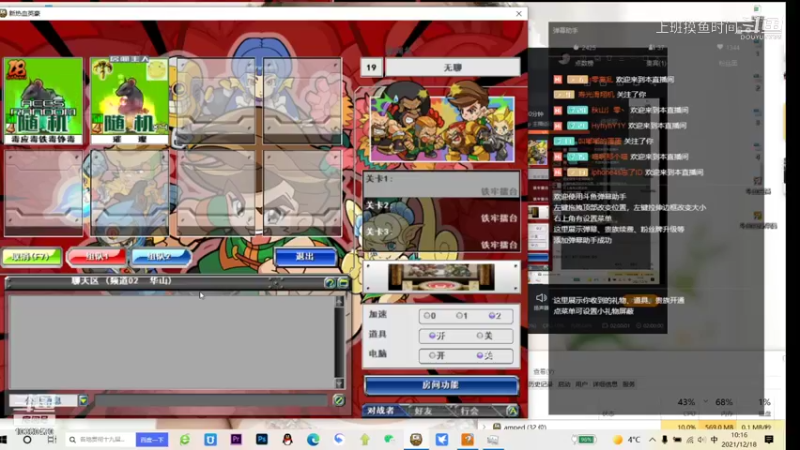Screen dimensions: 800x450
Task: Select stage row 关卡2
Action: tap(441, 212)
